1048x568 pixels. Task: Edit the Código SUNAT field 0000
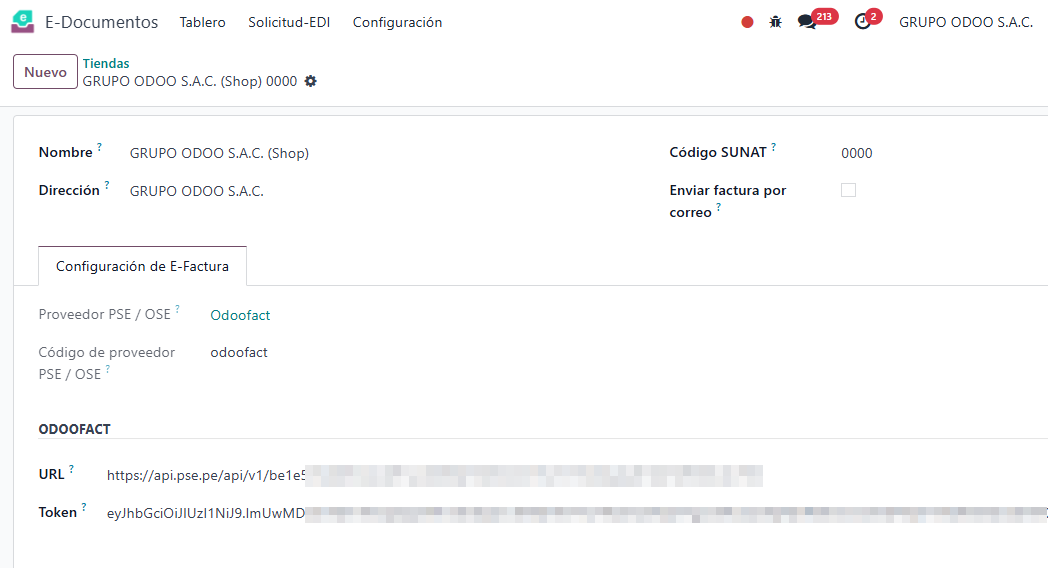click(x=857, y=153)
